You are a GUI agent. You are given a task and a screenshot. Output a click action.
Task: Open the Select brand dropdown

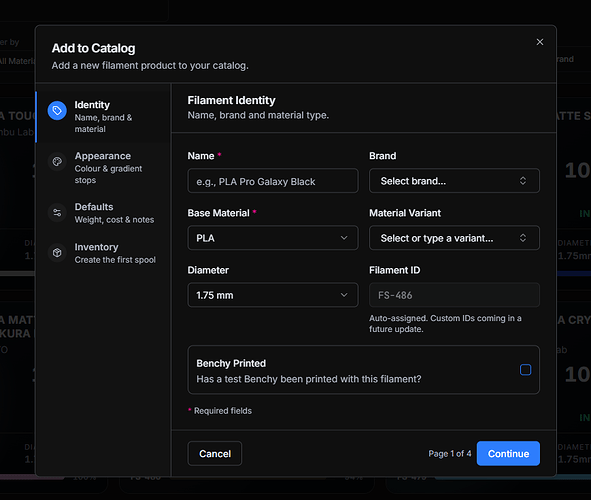click(x=454, y=181)
